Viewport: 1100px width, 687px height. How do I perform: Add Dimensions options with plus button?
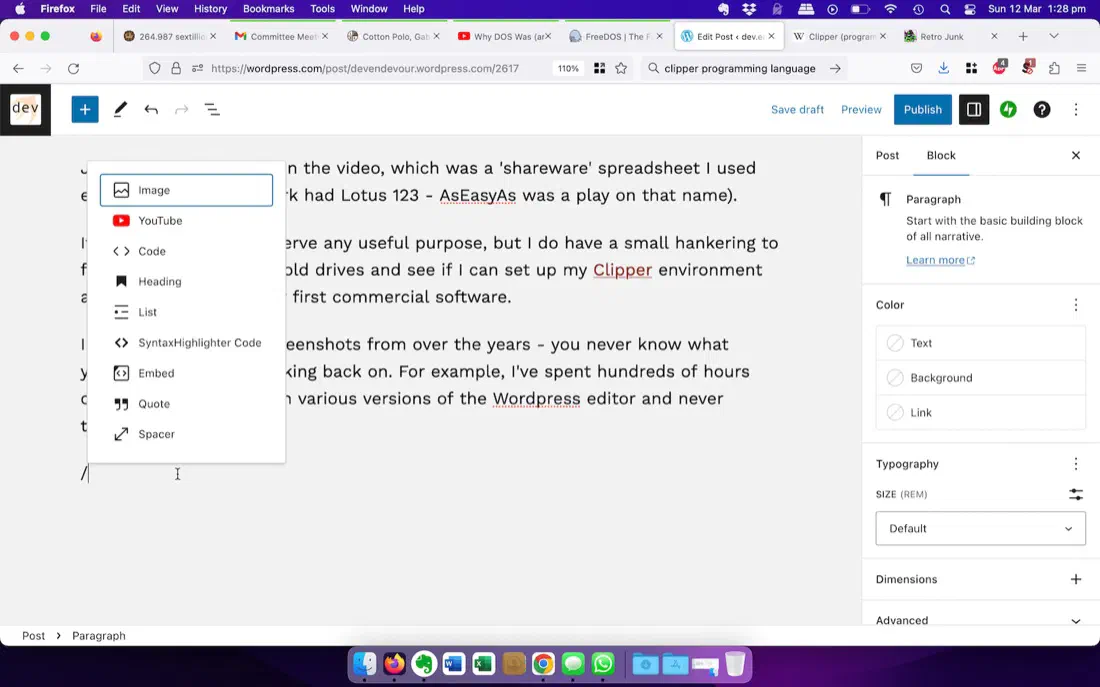coord(1075,579)
